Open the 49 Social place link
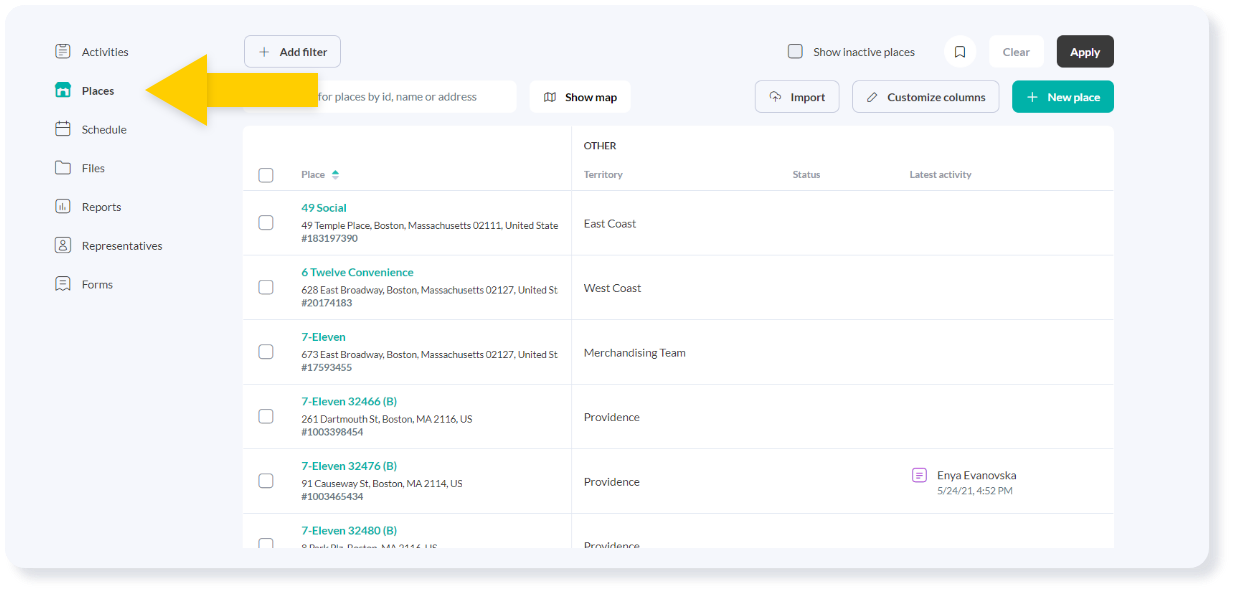 (324, 208)
